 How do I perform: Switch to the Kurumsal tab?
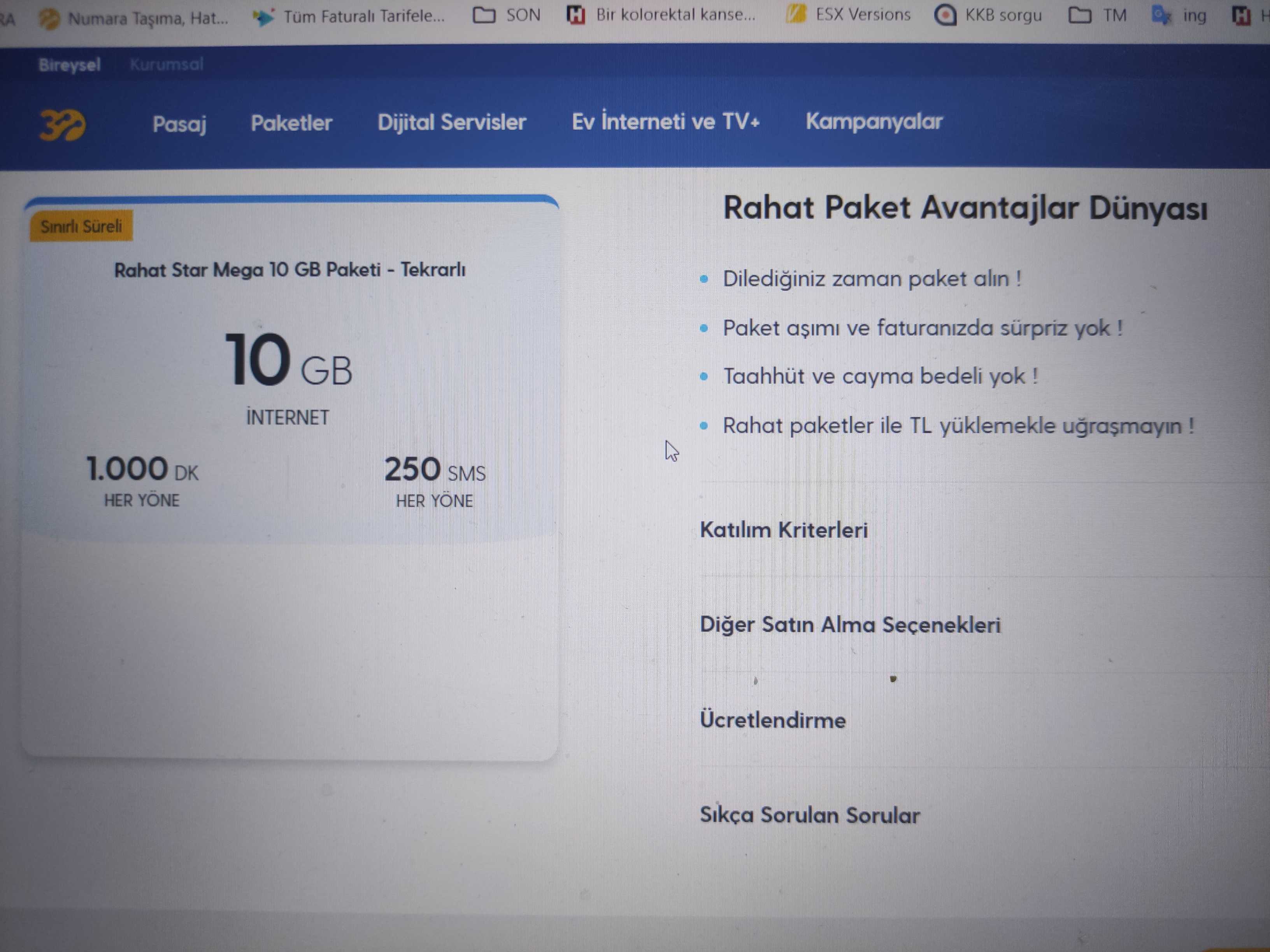(x=167, y=64)
